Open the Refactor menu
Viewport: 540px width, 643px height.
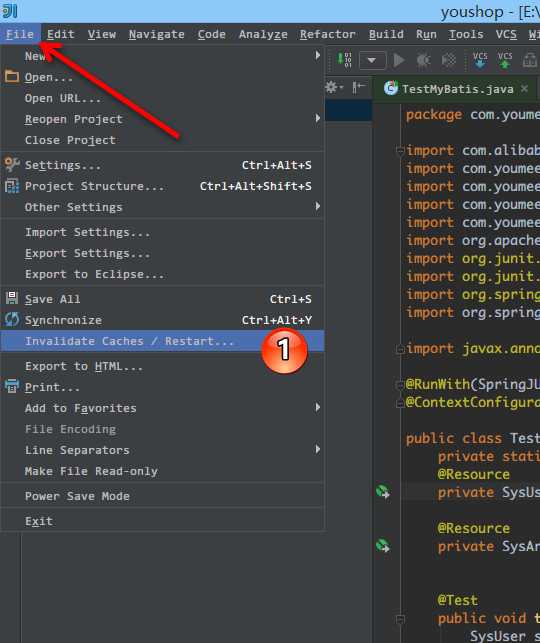coord(327,34)
